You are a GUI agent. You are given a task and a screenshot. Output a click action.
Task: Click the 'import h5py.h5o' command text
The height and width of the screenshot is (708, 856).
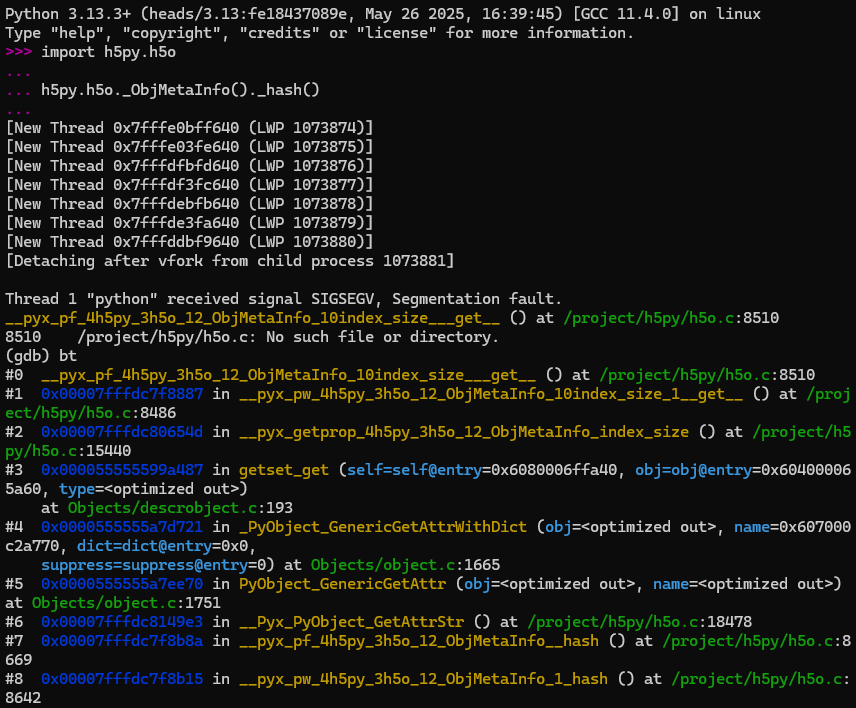point(109,52)
